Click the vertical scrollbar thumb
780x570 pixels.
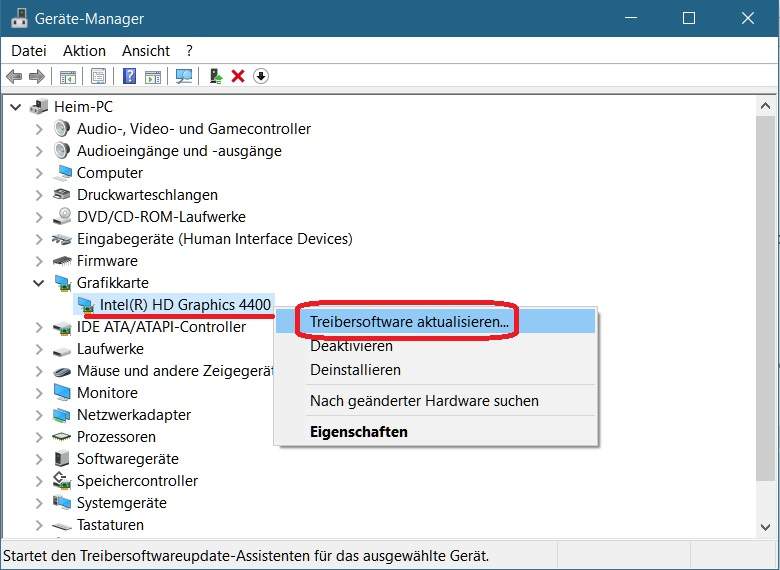[x=766, y=298]
